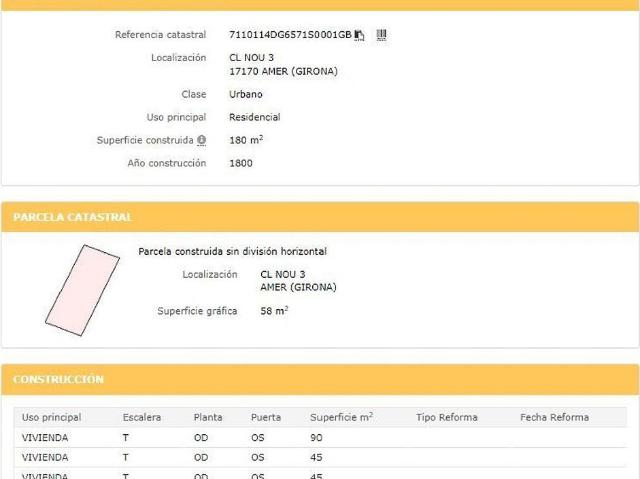Click the 'Fecha Reforma' column header

tap(554, 417)
